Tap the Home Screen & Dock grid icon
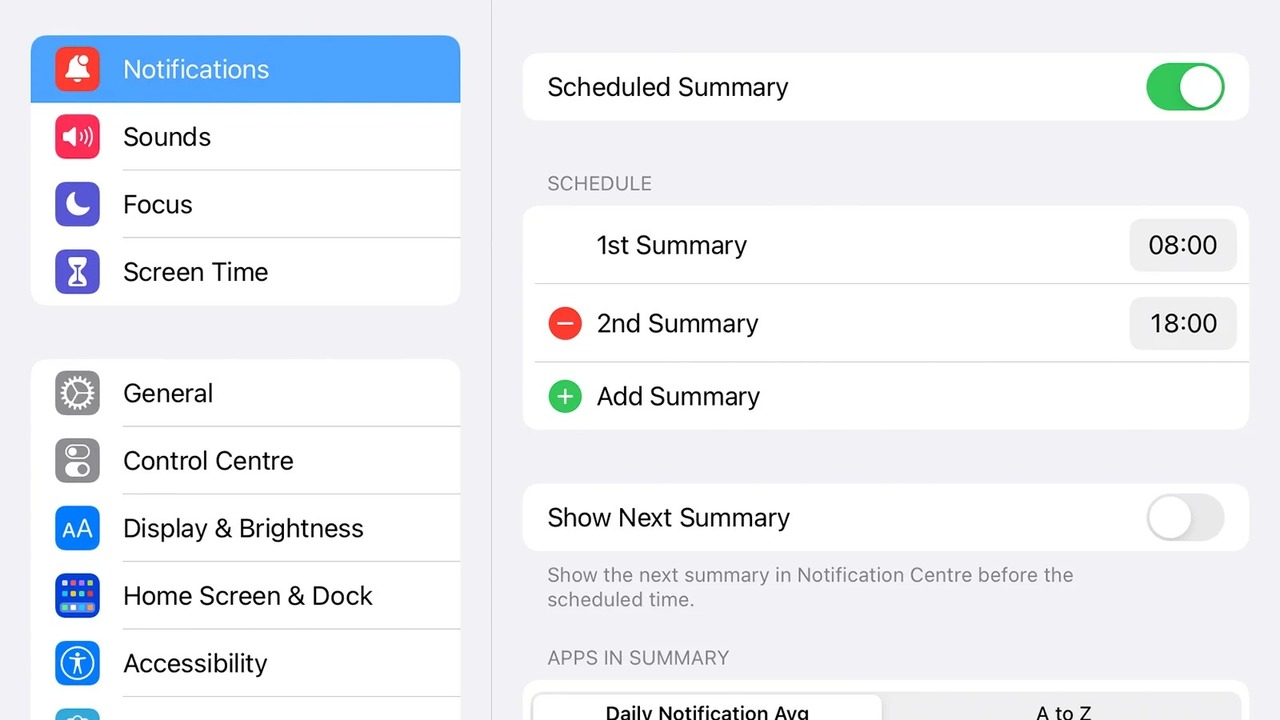 click(77, 596)
